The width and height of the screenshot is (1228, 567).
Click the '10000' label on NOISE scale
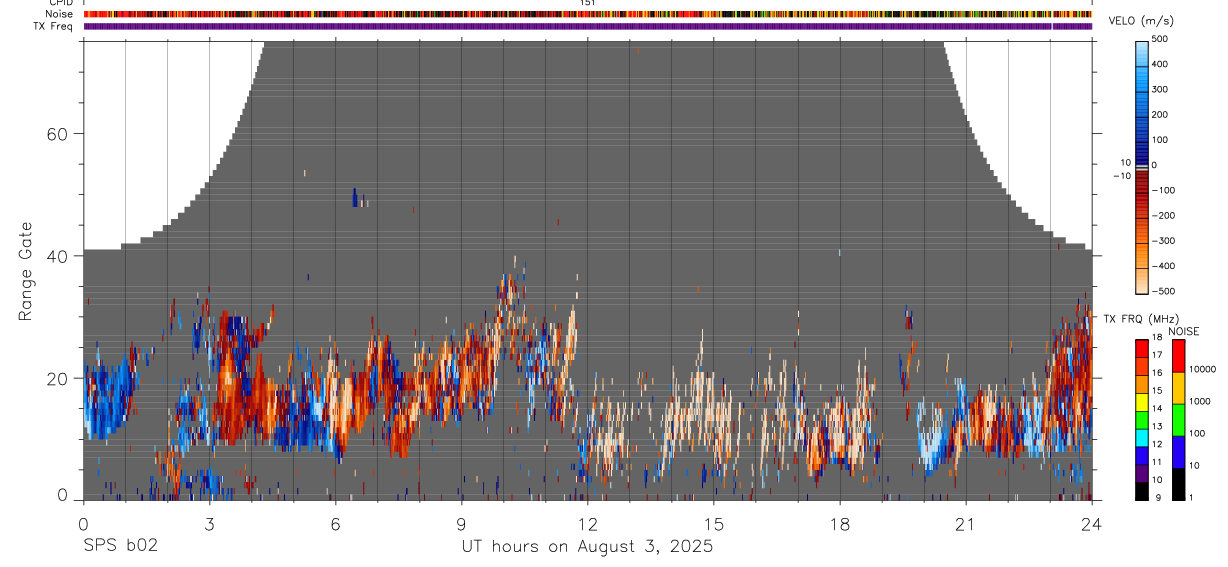click(1201, 369)
